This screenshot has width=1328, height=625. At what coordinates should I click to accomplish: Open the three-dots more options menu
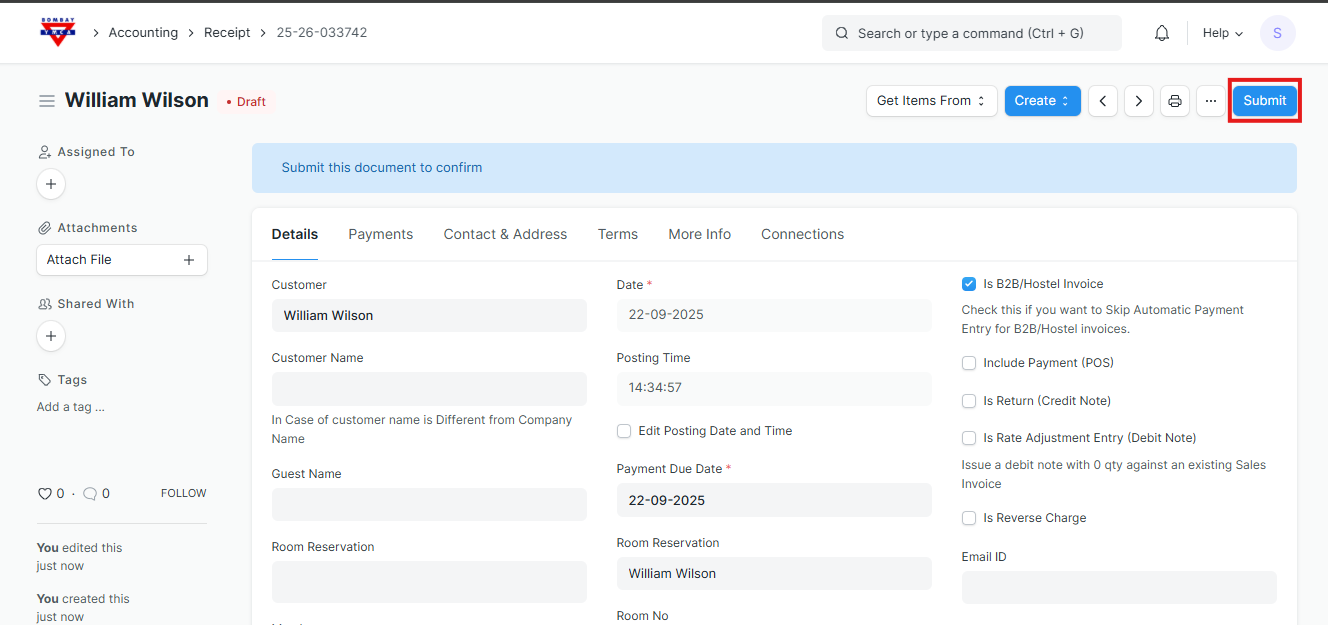(x=1211, y=101)
